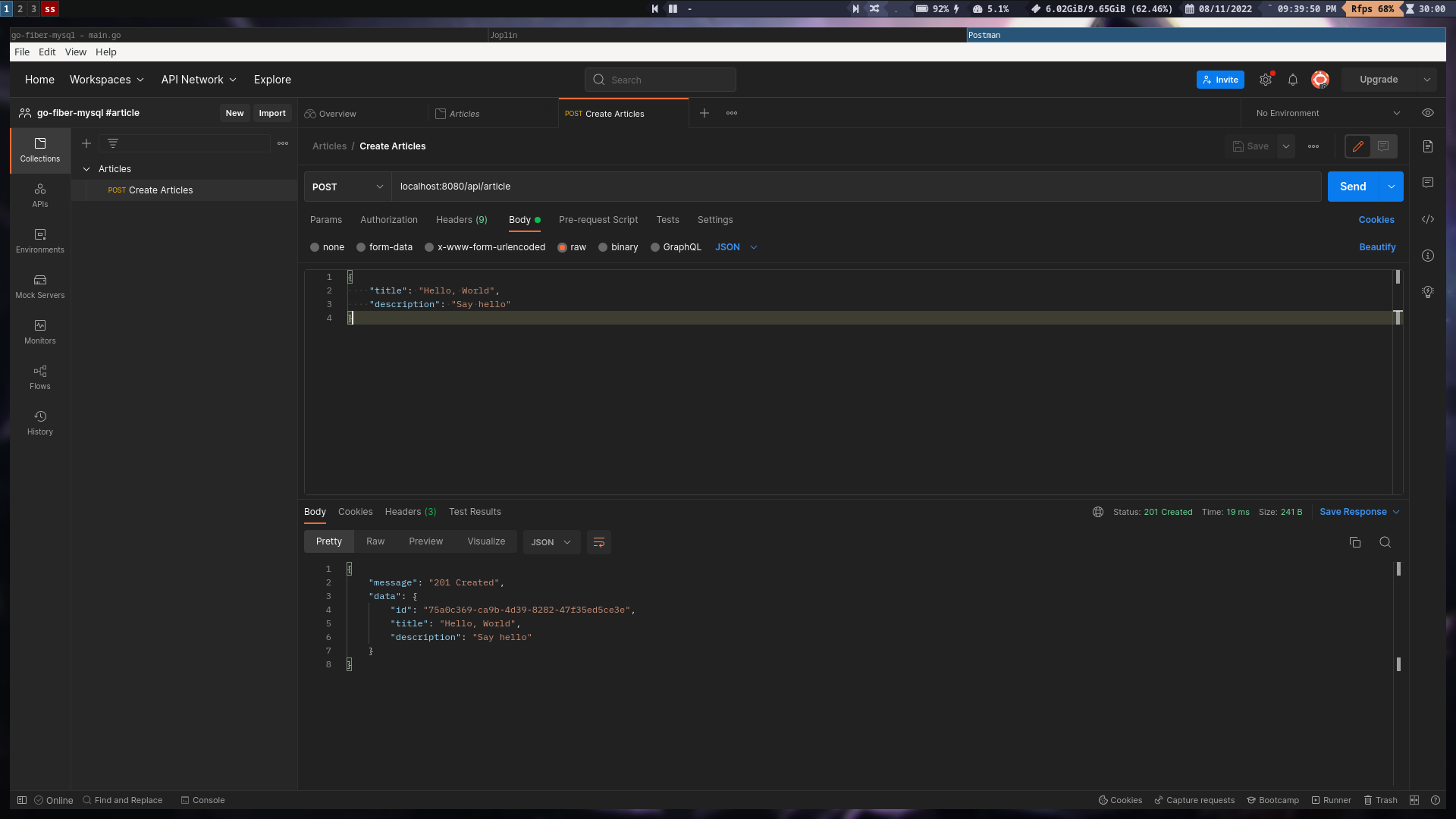Open the POST method dropdown
Screen dimensions: 1456x819
point(347,187)
